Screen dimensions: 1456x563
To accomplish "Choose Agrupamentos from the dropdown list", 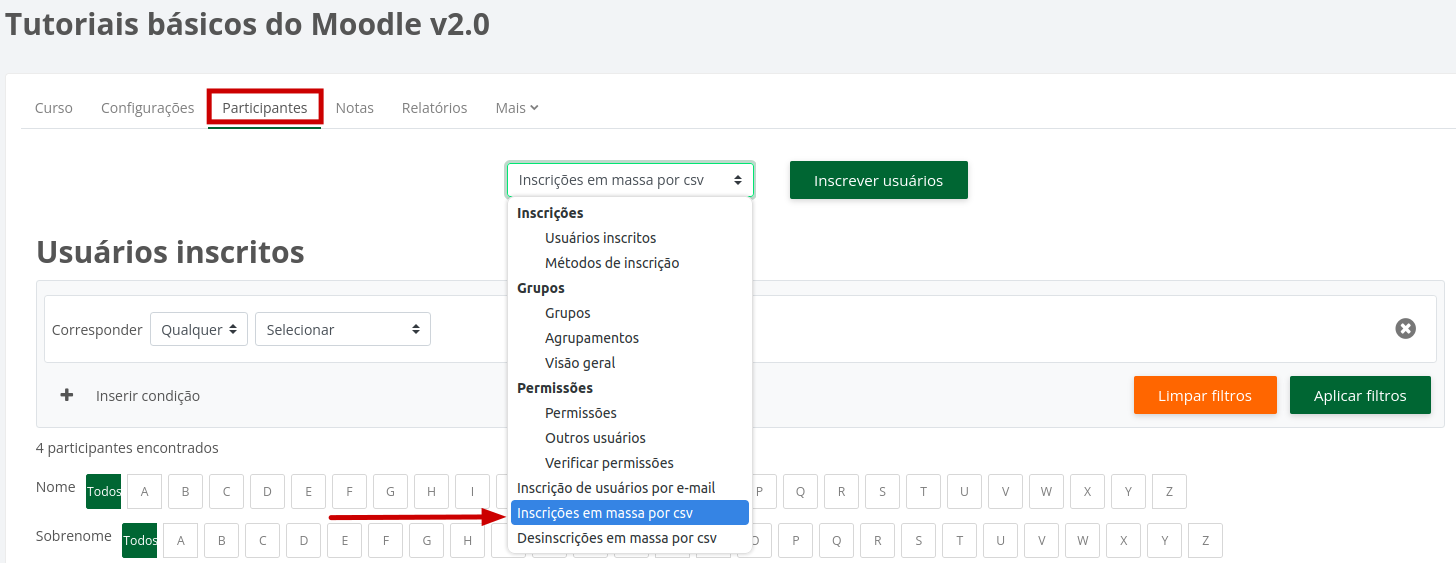I will 591,338.
